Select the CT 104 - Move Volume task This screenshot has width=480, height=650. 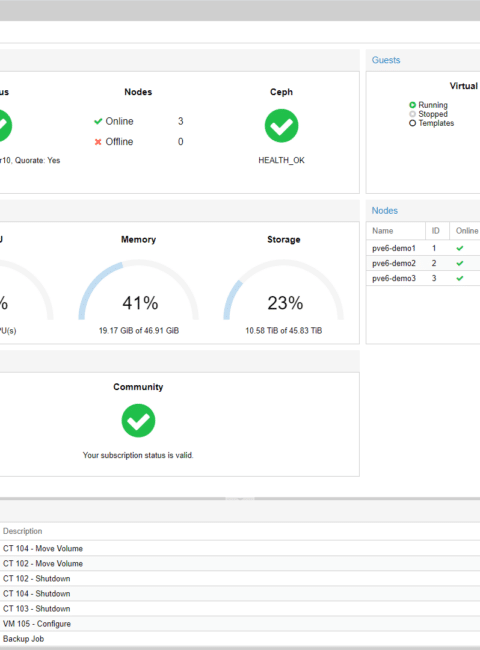point(240,548)
